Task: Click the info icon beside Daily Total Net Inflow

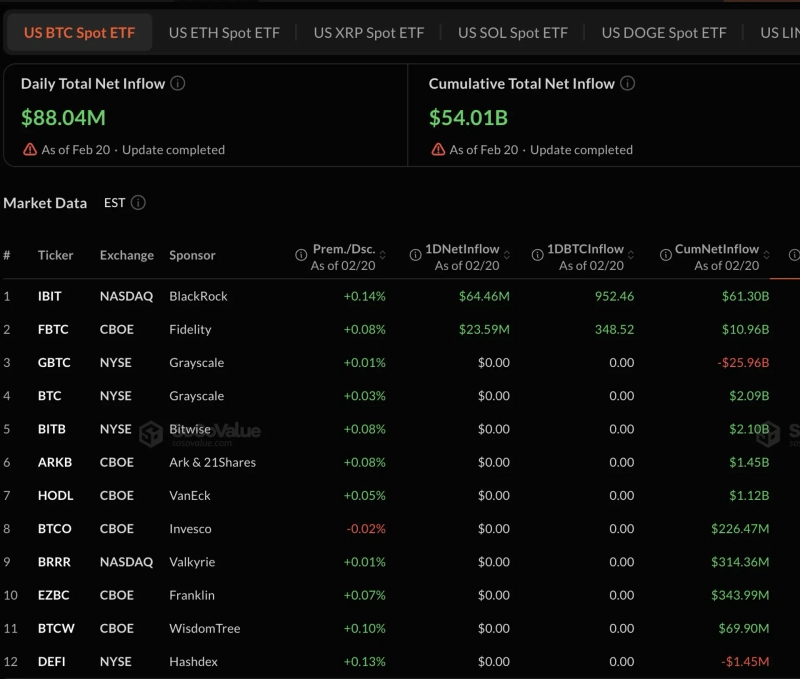Action: [x=178, y=84]
